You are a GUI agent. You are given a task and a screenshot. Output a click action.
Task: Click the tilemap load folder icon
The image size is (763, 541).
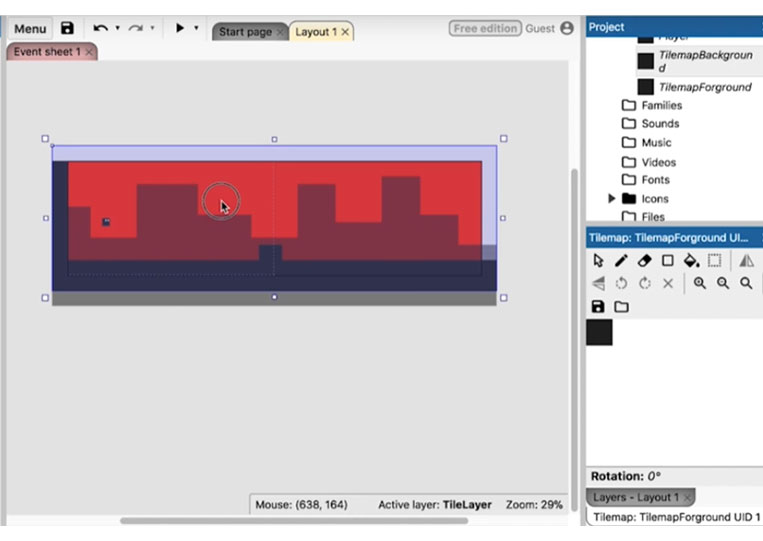[621, 307]
